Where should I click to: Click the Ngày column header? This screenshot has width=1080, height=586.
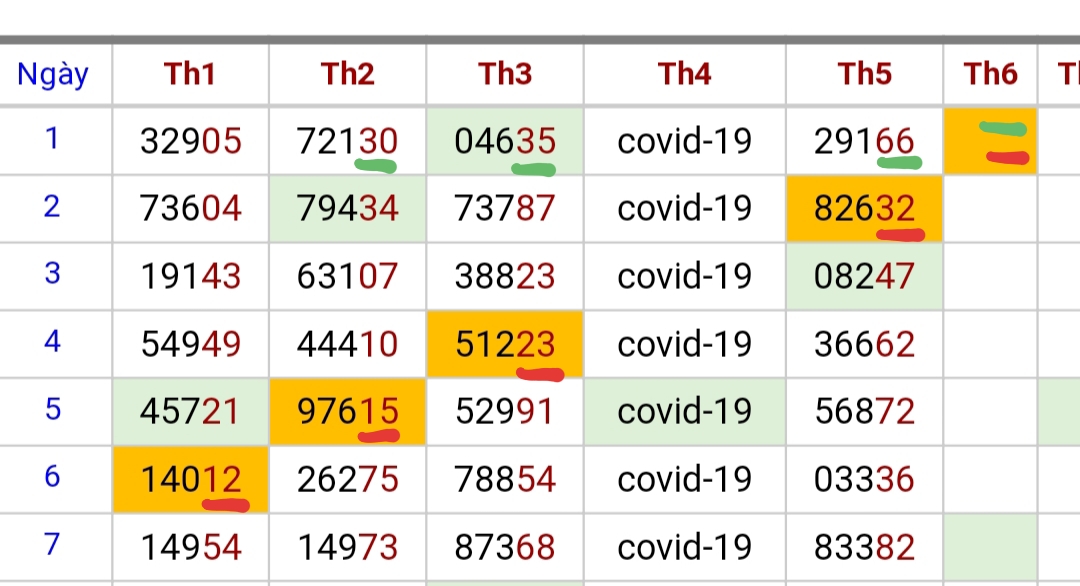click(x=53, y=74)
